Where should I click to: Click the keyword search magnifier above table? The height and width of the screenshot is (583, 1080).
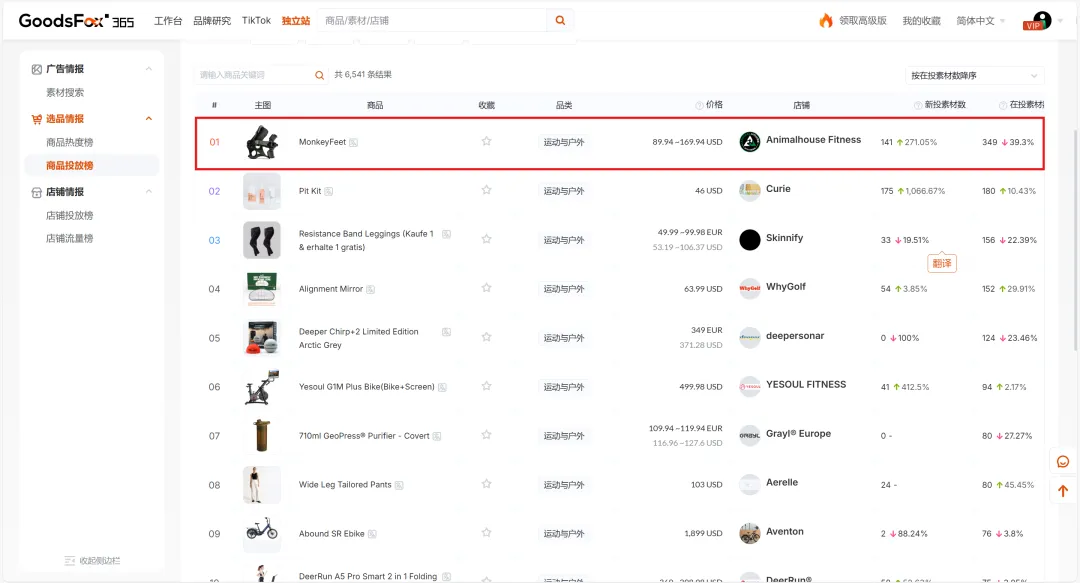point(320,75)
